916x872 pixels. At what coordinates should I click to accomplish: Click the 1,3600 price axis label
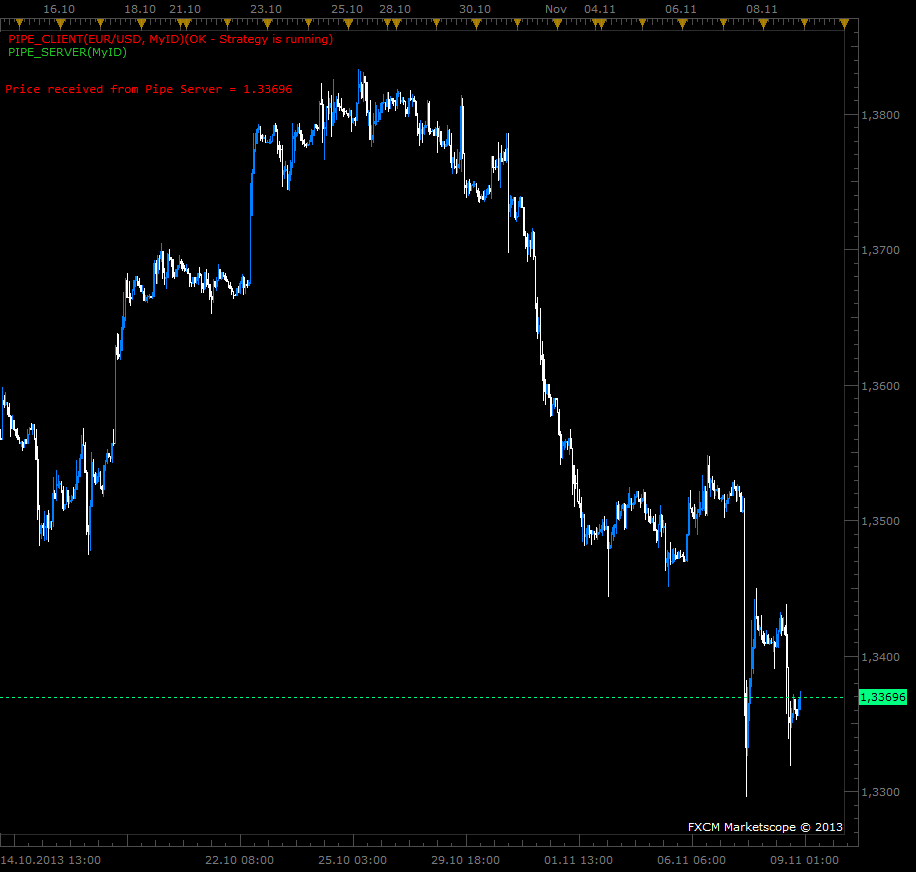pos(880,386)
